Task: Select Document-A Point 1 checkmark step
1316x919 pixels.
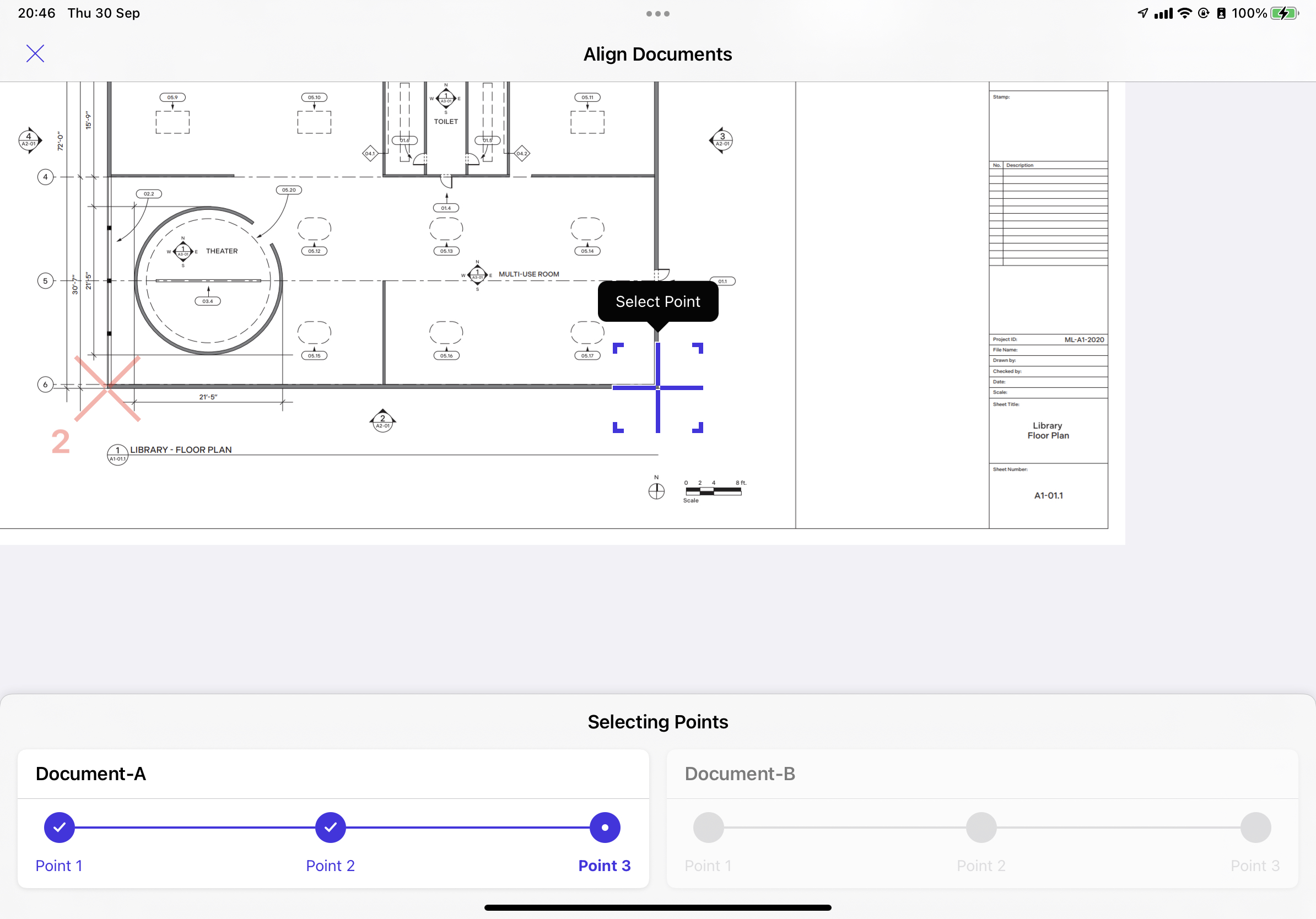Action: click(x=60, y=828)
